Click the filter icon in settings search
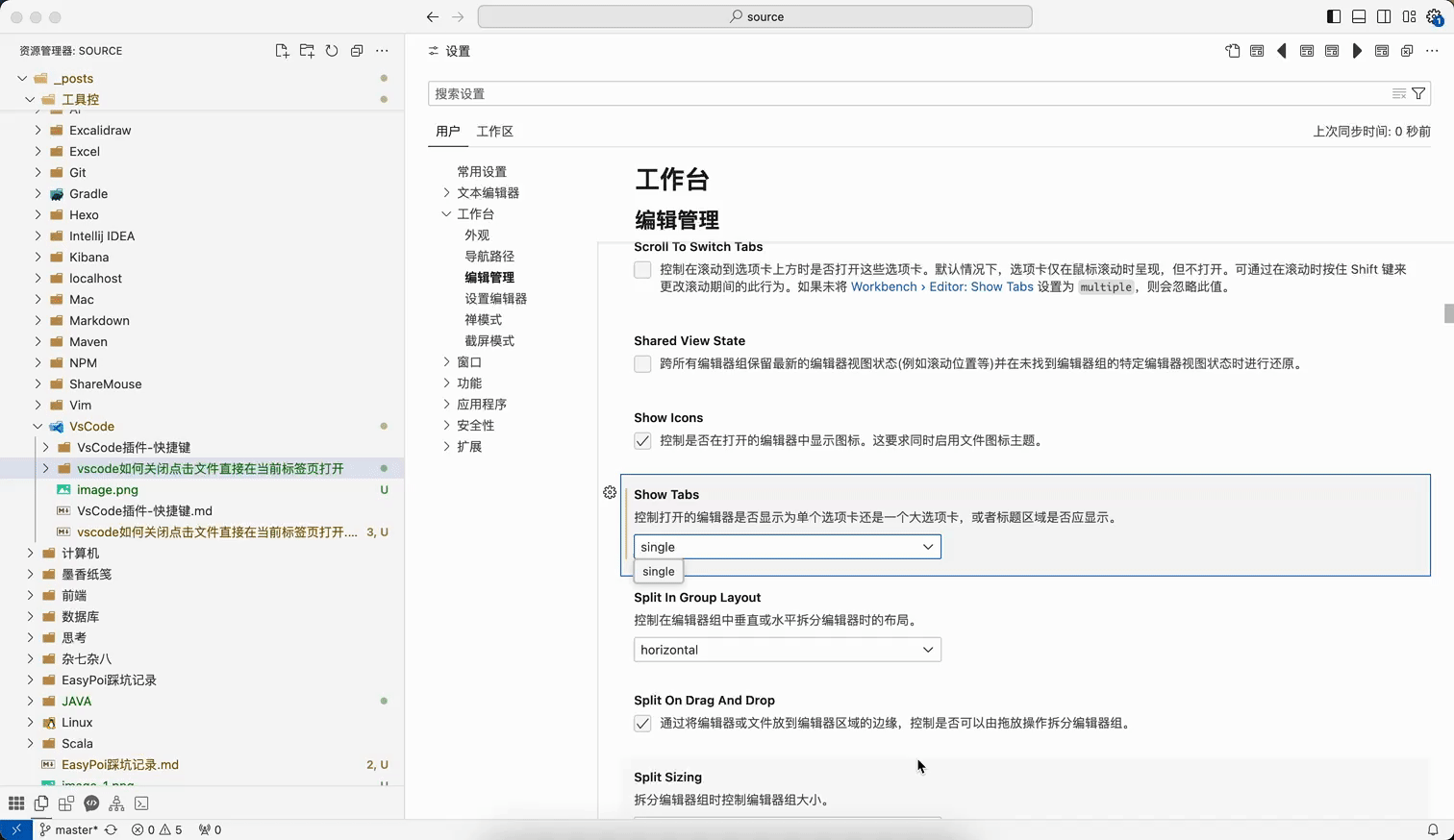 click(1418, 93)
